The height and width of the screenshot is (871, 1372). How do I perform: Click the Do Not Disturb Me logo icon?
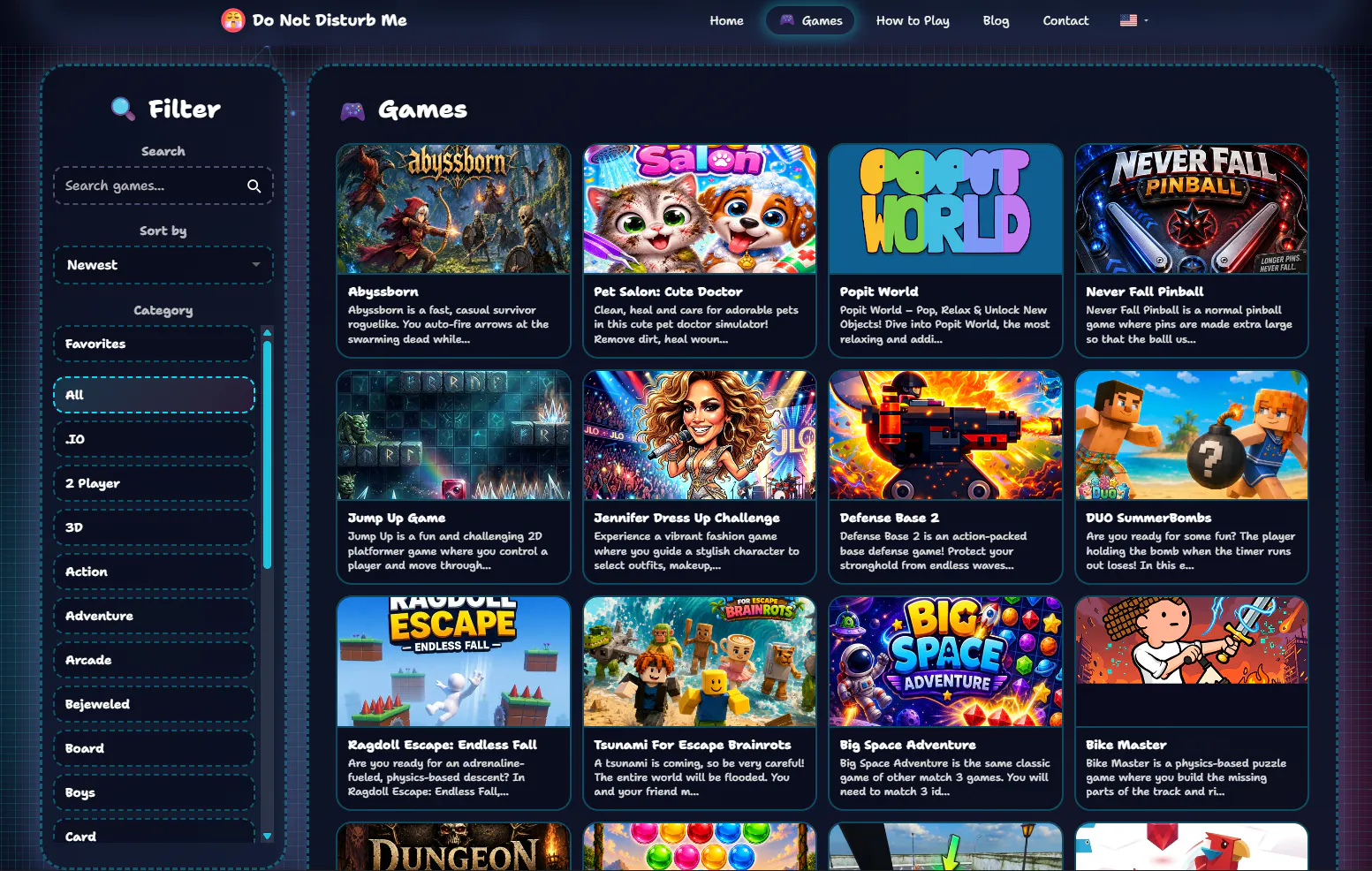click(233, 20)
